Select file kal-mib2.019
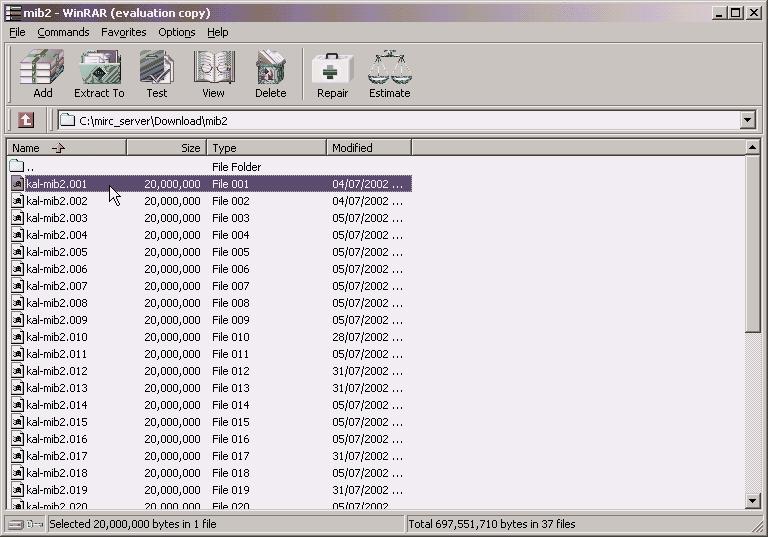The width and height of the screenshot is (768, 537). pos(57,490)
